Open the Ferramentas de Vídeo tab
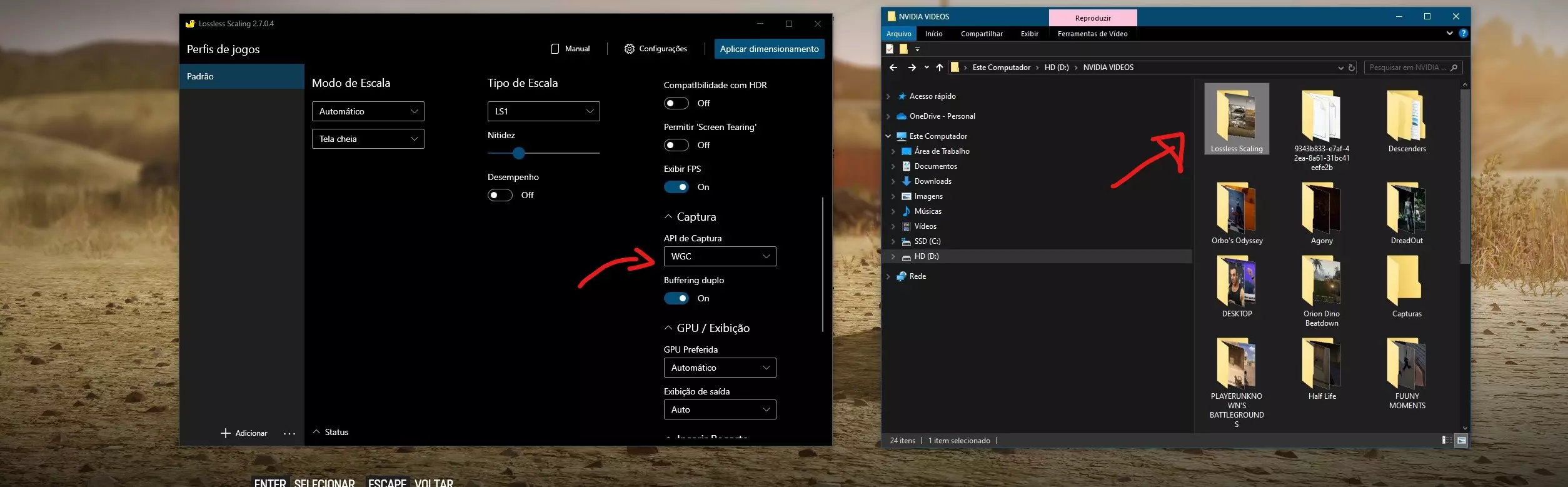Screen dimensions: 1568x487 1093,34
